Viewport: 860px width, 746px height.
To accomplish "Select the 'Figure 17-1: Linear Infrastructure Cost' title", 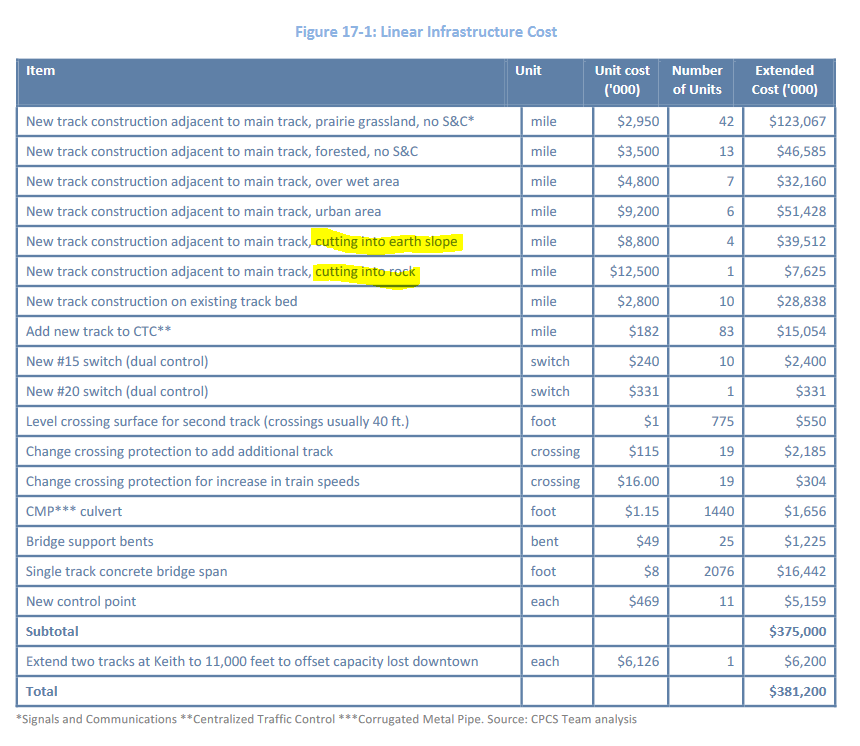I will tap(426, 32).
